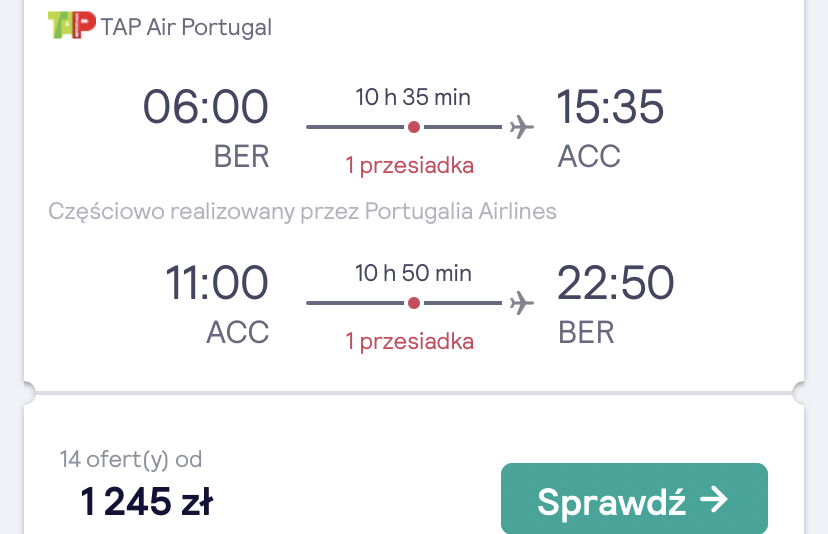Click the outbound flight airplane icon
The height and width of the screenshot is (534, 828).
coord(522,127)
